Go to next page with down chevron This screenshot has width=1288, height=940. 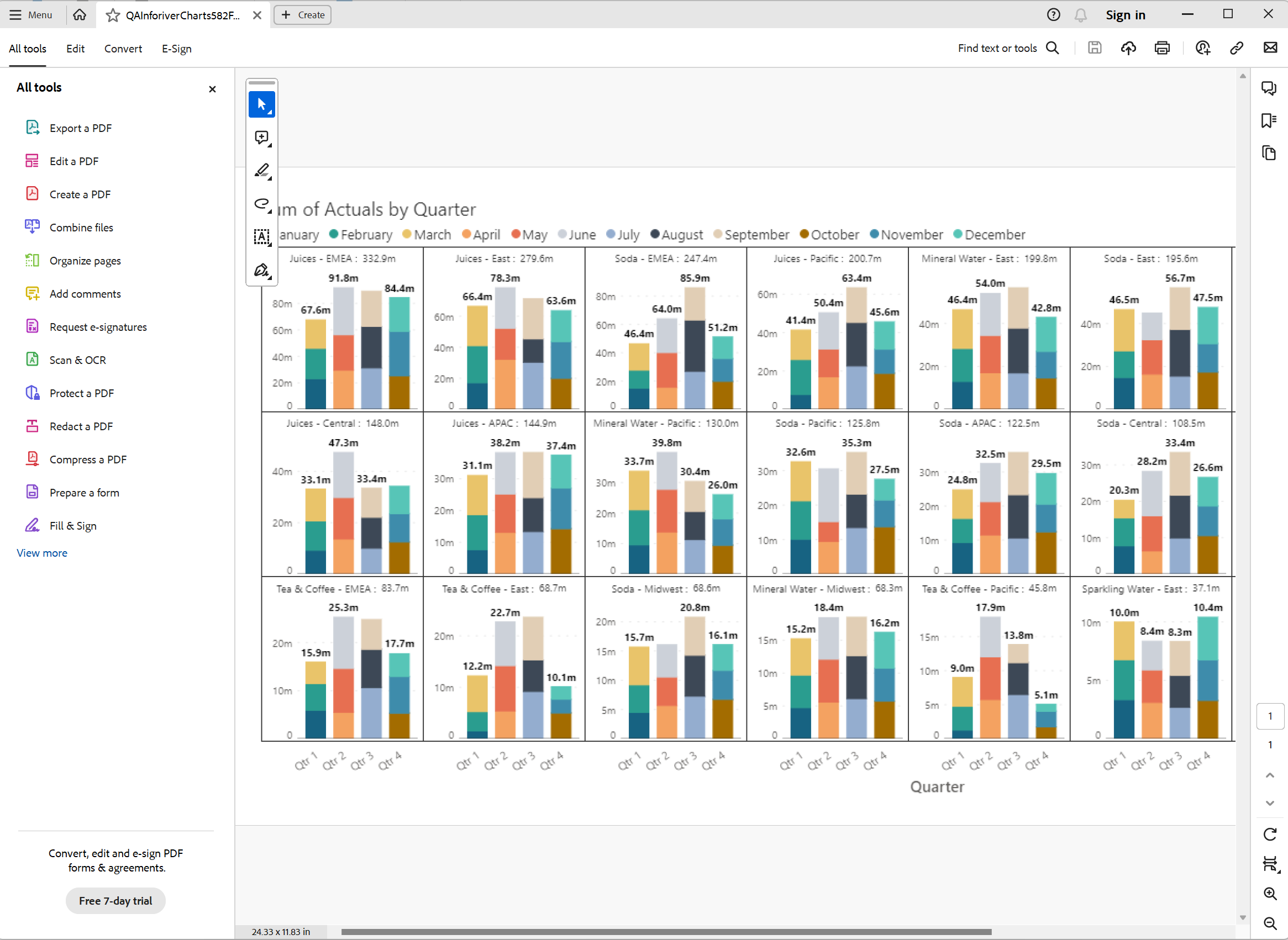(x=1270, y=803)
